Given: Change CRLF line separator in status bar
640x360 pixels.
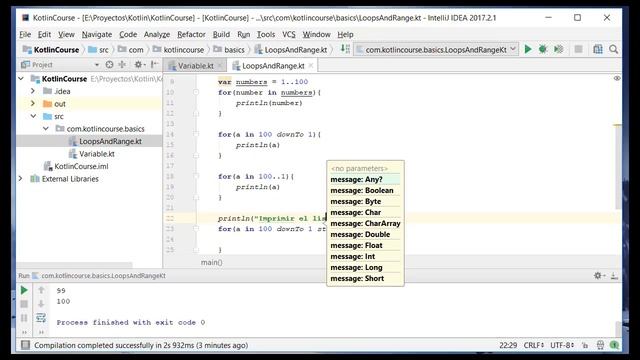Looking at the screenshot, I should pyautogui.click(x=533, y=345).
